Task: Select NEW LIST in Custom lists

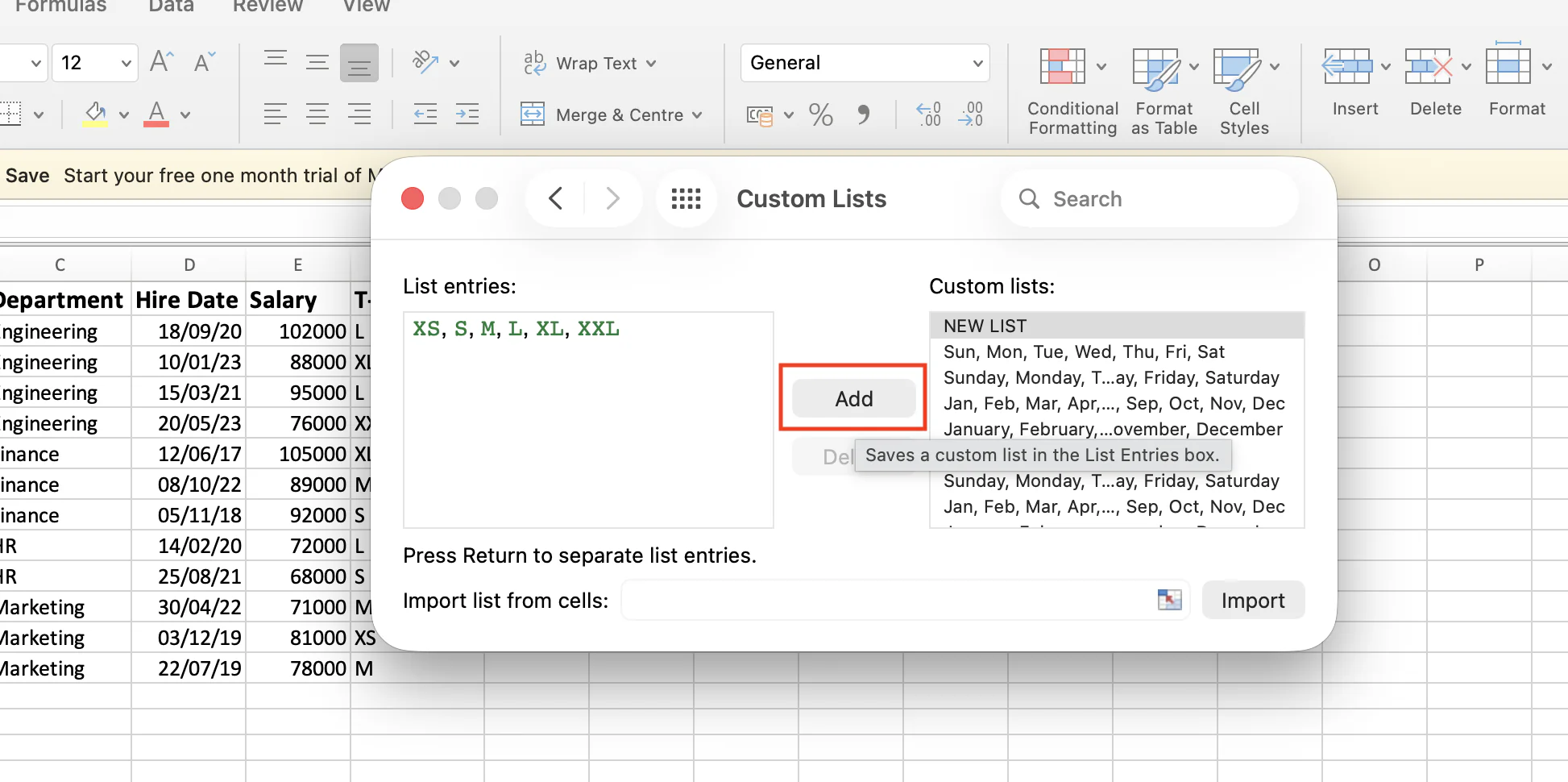Action: 1116,326
